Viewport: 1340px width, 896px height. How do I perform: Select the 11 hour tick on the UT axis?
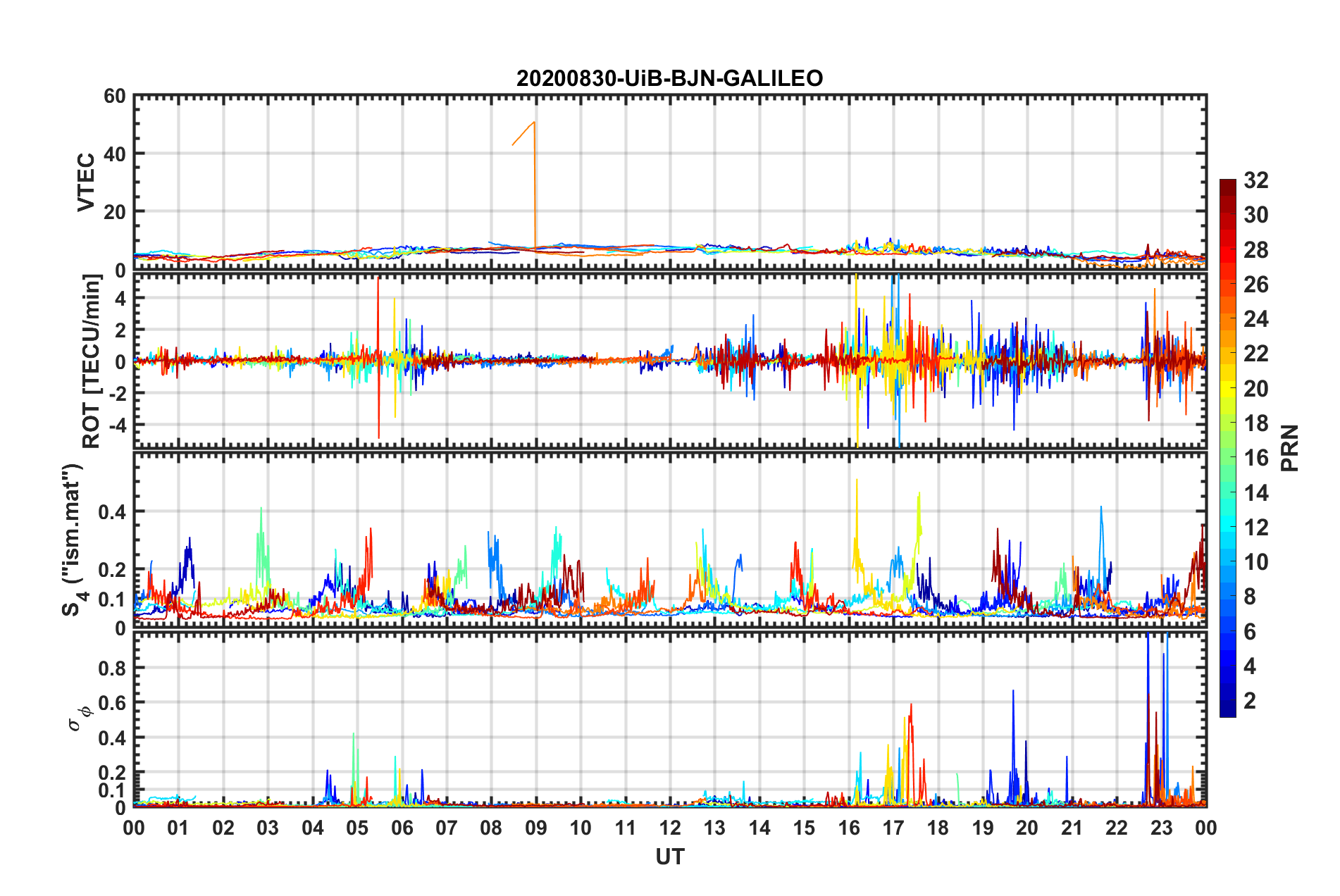coord(626,828)
